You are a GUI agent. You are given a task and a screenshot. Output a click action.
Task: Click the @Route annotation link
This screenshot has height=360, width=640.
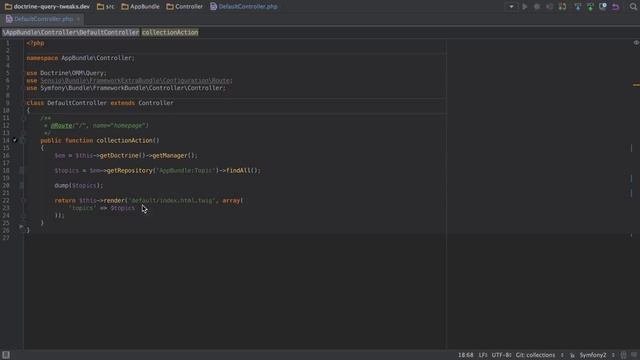pos(61,126)
